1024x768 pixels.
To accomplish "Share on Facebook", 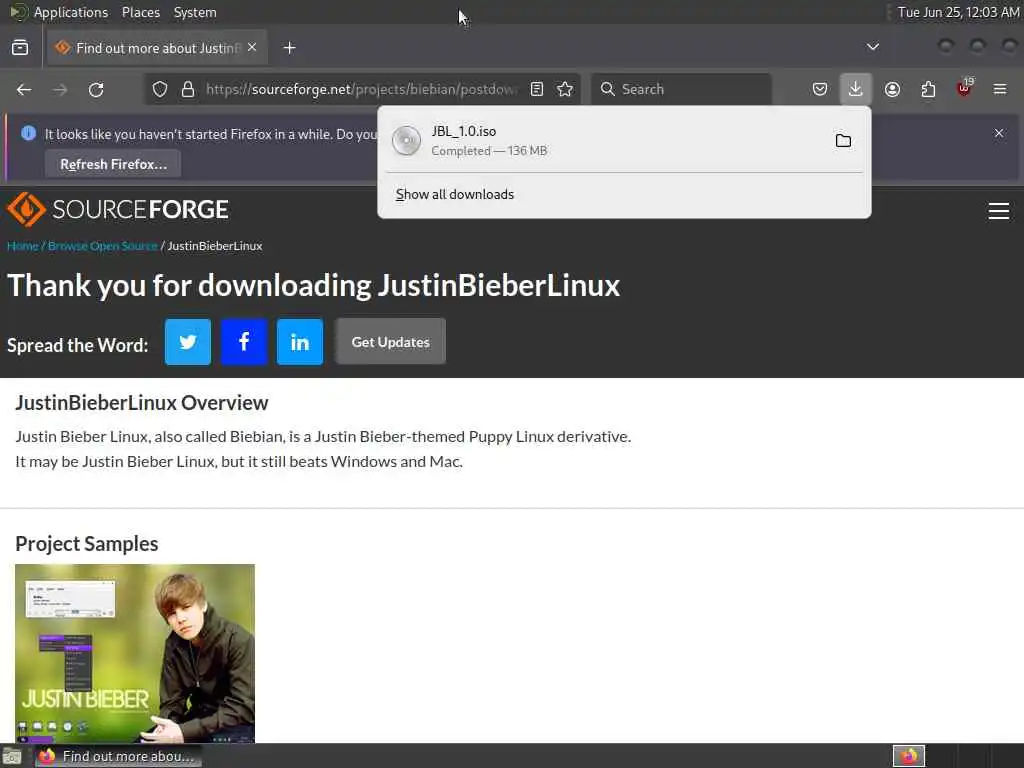I will tap(244, 342).
